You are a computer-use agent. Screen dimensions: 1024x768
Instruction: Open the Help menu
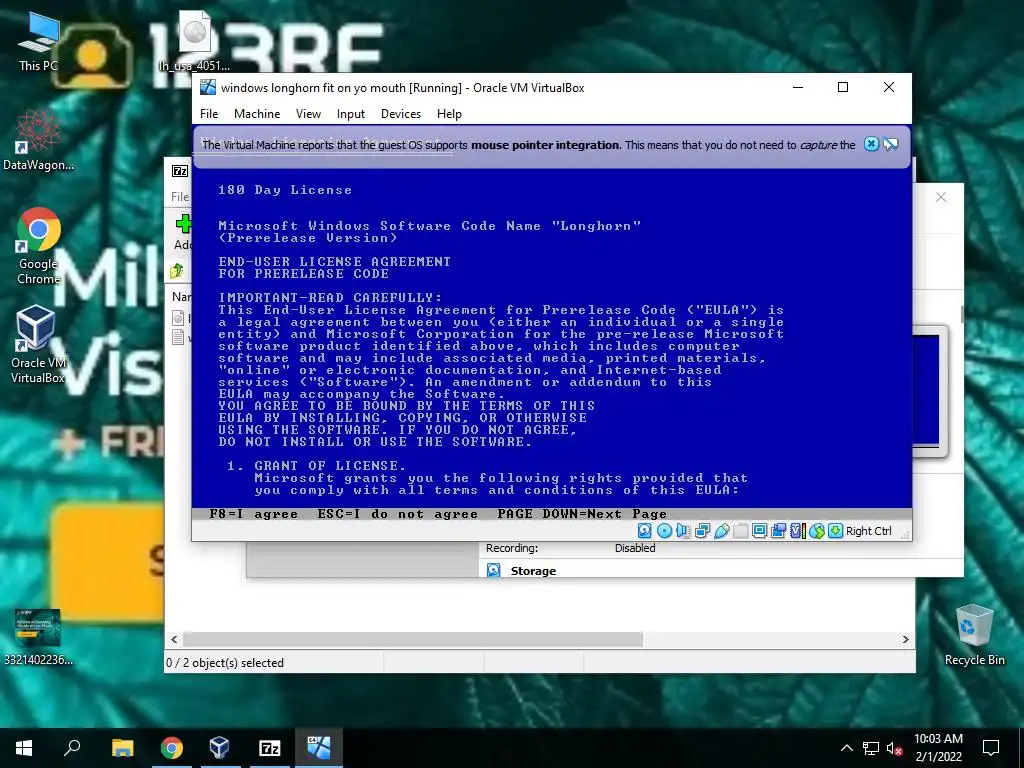[x=449, y=114]
